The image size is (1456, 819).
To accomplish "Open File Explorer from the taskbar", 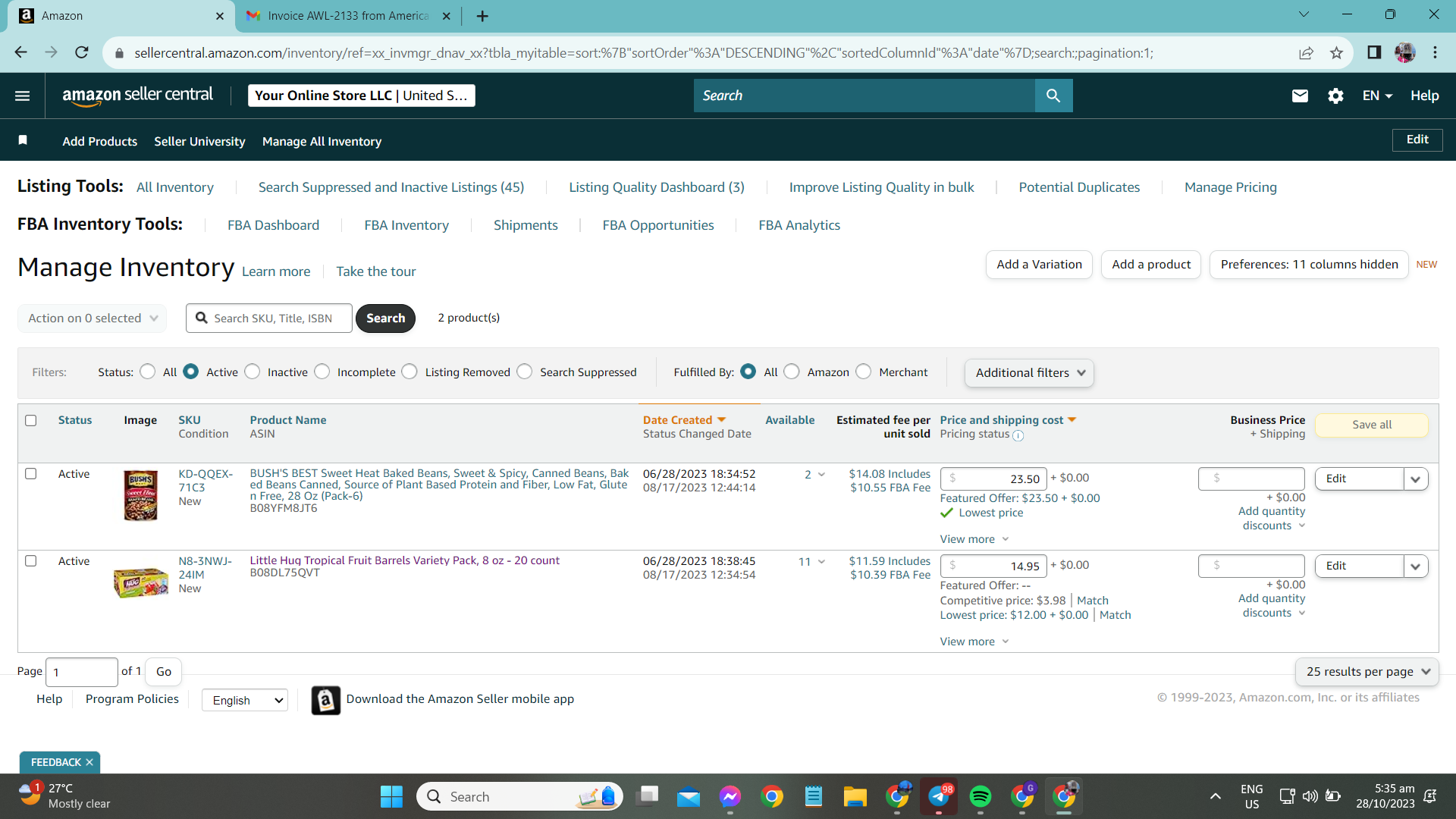I will tap(855, 797).
